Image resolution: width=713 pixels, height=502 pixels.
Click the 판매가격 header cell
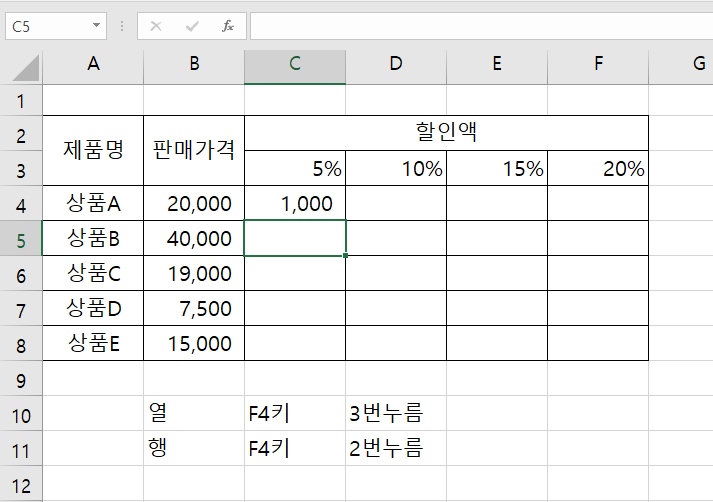194,151
